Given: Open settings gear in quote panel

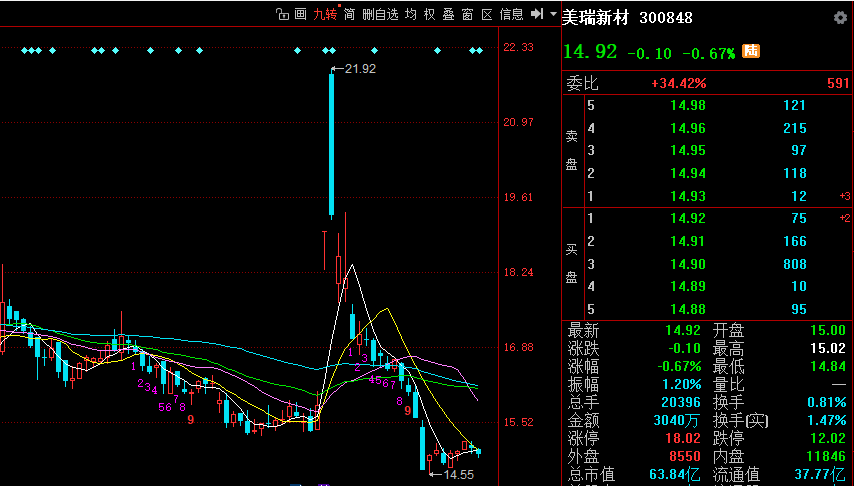Looking at the screenshot, I should (840, 18).
